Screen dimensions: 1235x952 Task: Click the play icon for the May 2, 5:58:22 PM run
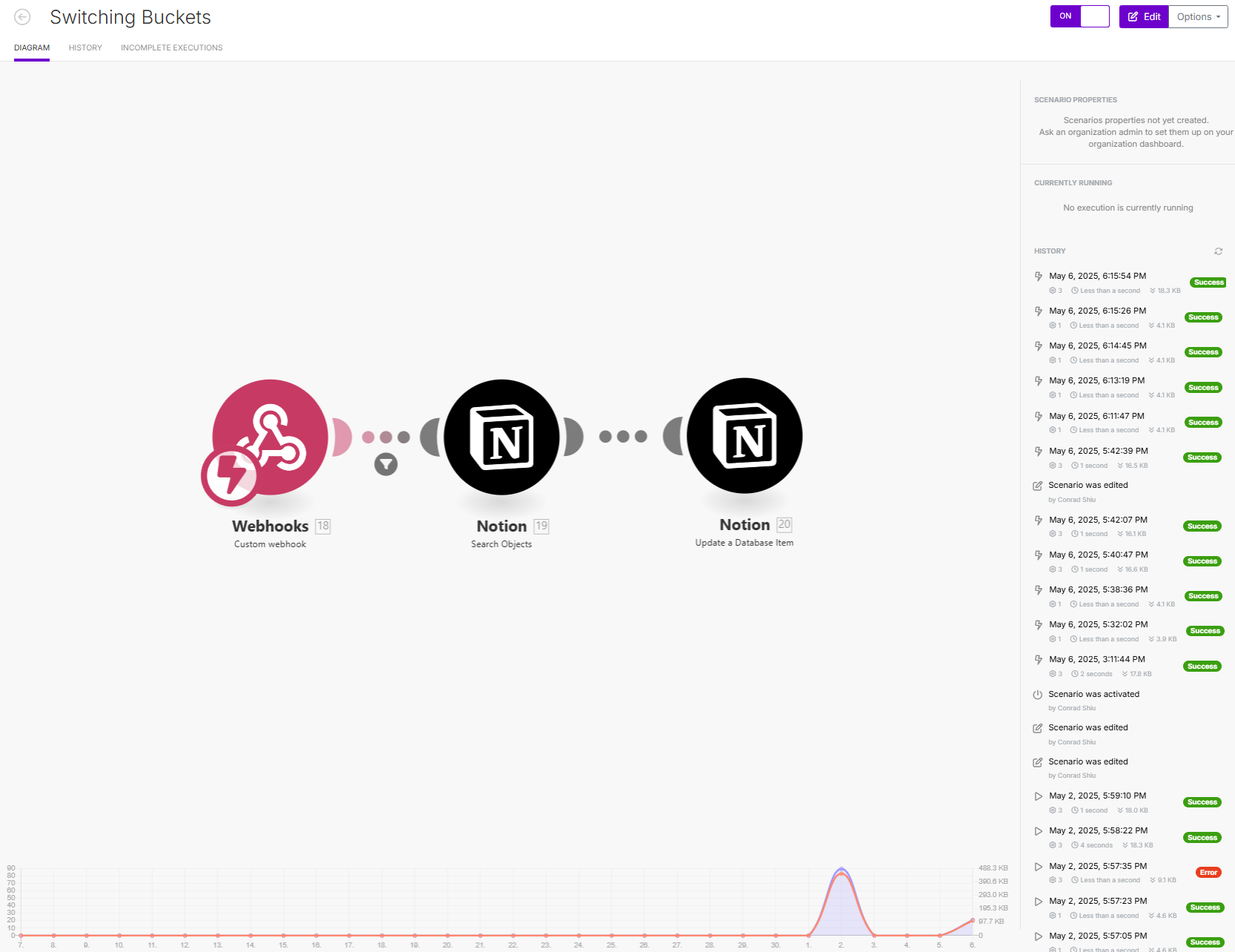(x=1039, y=831)
